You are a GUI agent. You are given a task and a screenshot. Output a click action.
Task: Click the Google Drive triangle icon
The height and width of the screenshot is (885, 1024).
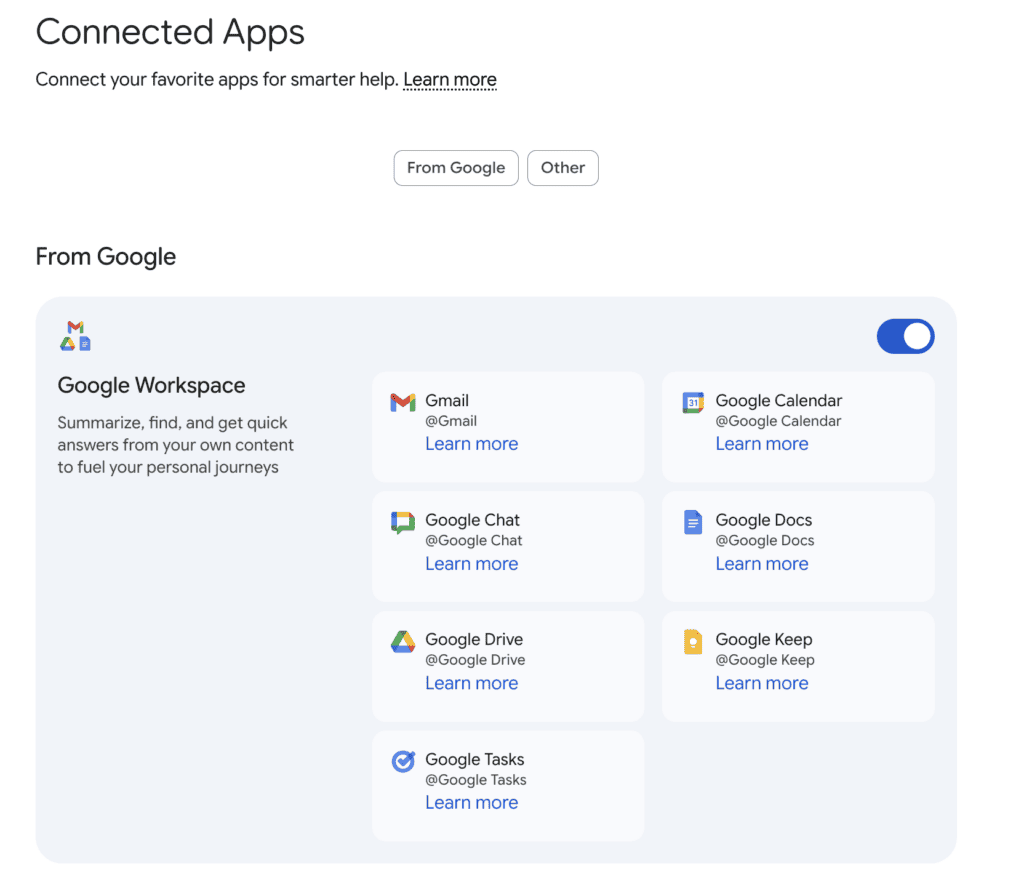tap(403, 642)
